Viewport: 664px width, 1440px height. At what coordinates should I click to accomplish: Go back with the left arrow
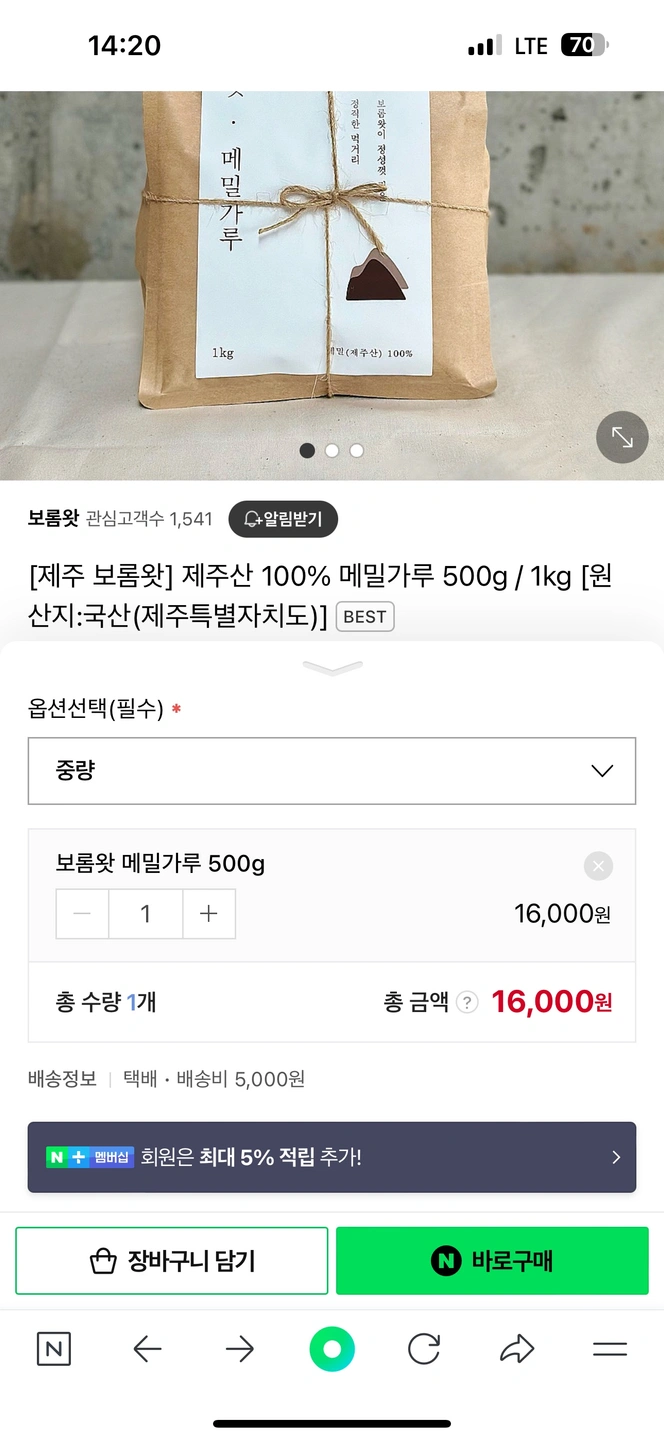(147, 1350)
